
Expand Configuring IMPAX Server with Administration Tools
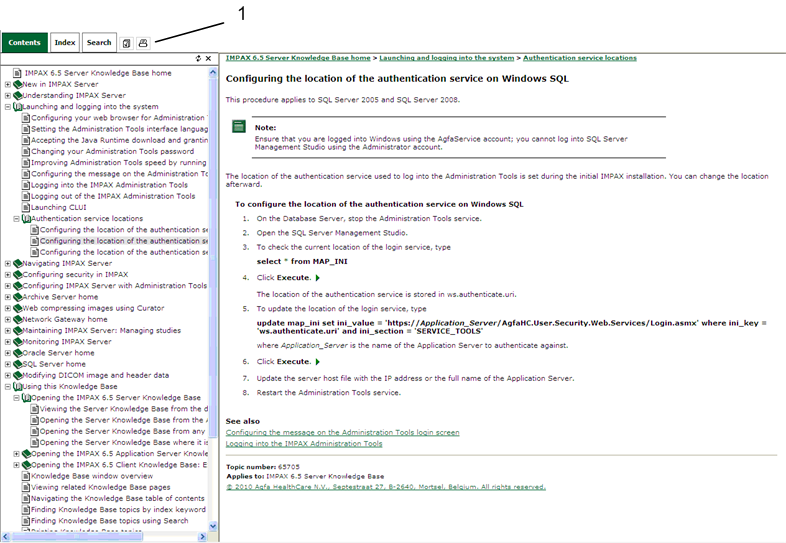coord(8,286)
